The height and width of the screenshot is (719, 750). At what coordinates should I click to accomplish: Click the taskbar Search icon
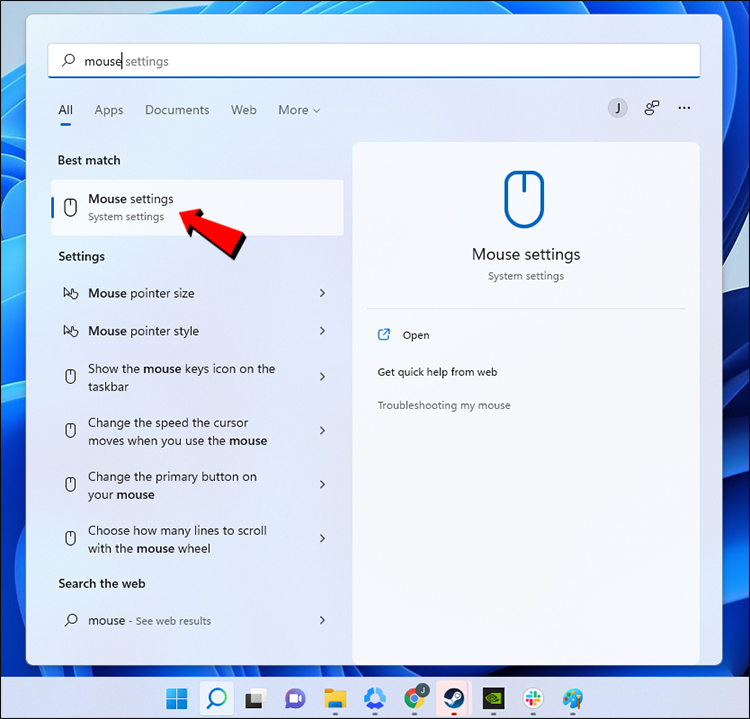click(x=216, y=698)
